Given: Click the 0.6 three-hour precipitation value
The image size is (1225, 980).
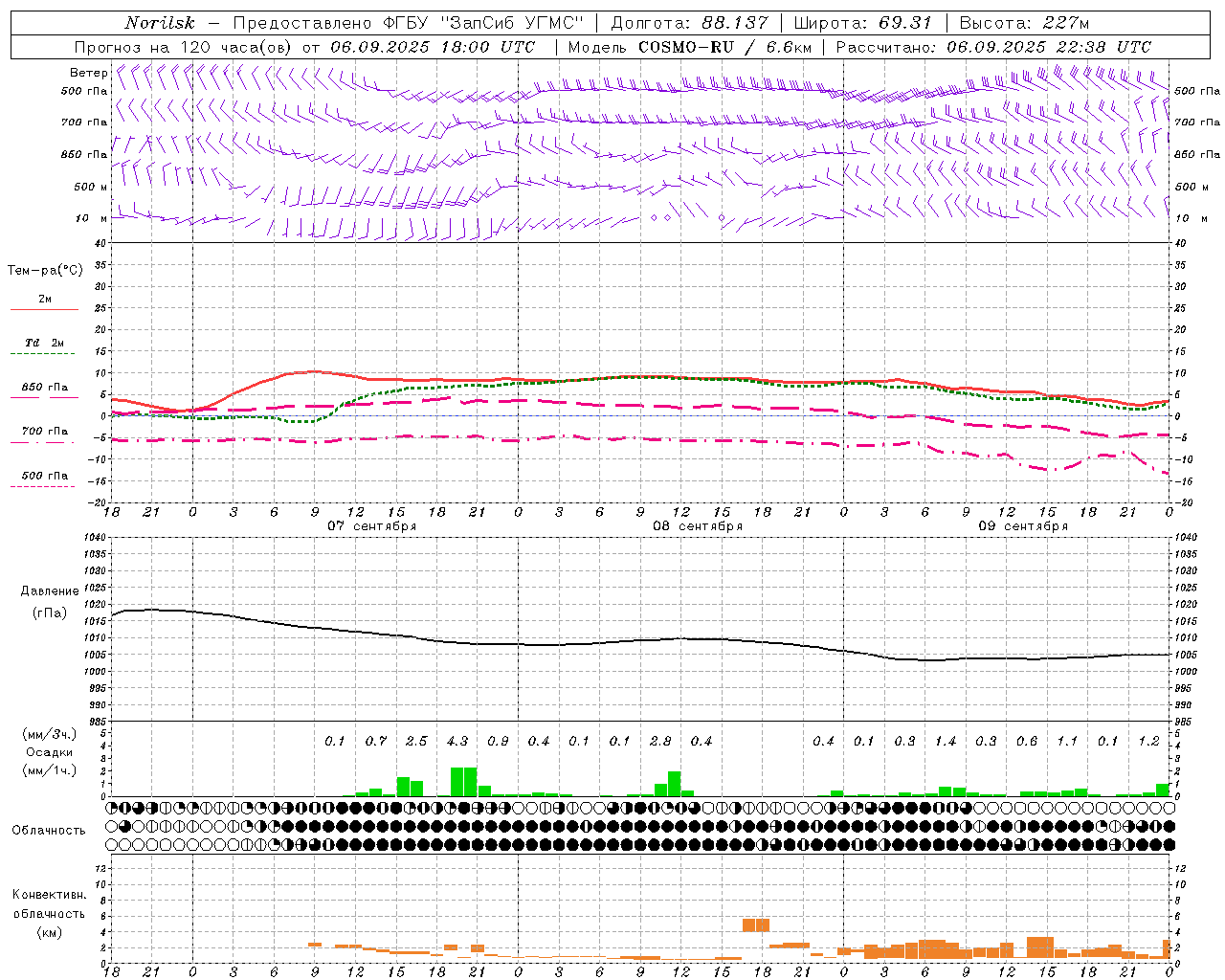Looking at the screenshot, I should point(1027,741).
